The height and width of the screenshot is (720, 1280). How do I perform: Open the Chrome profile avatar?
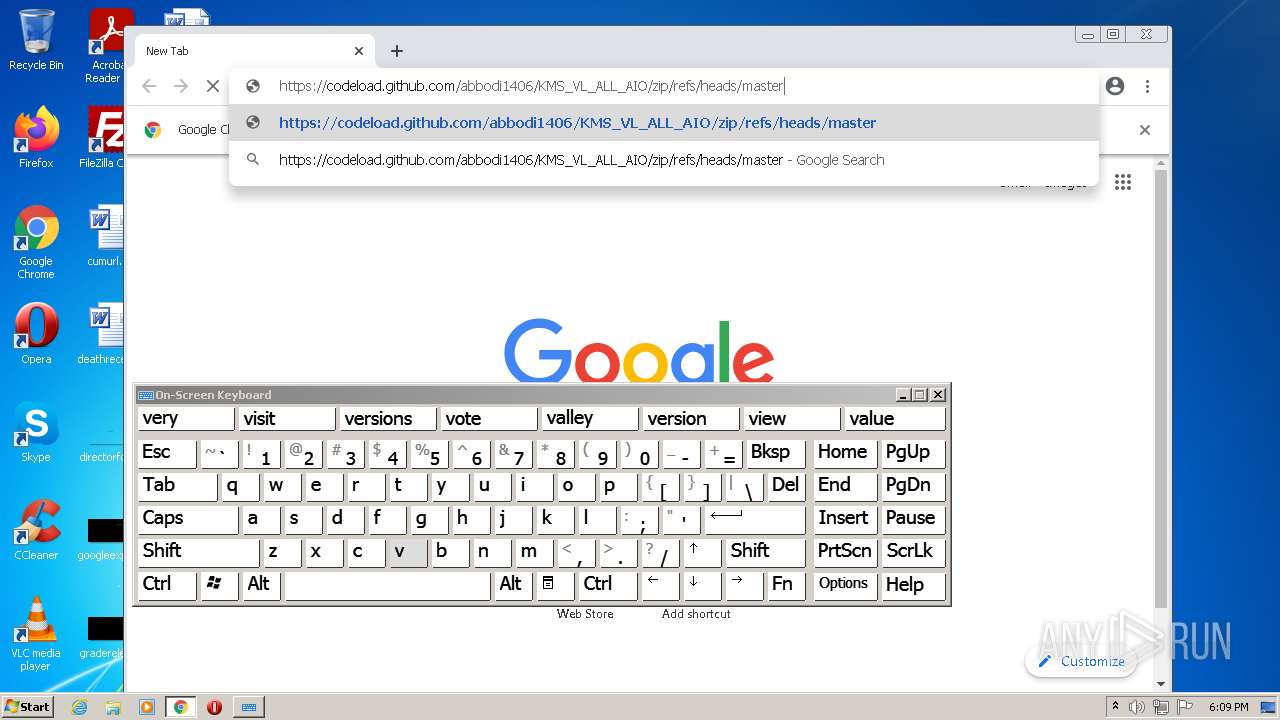pyautogui.click(x=1115, y=86)
